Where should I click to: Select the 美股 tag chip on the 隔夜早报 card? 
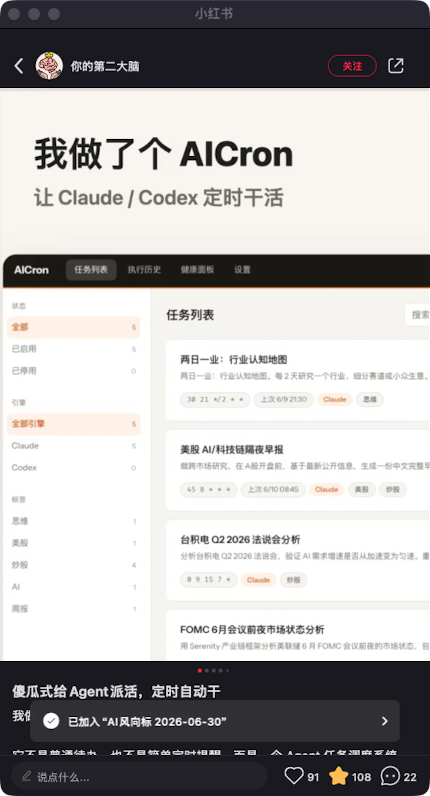[361, 489]
